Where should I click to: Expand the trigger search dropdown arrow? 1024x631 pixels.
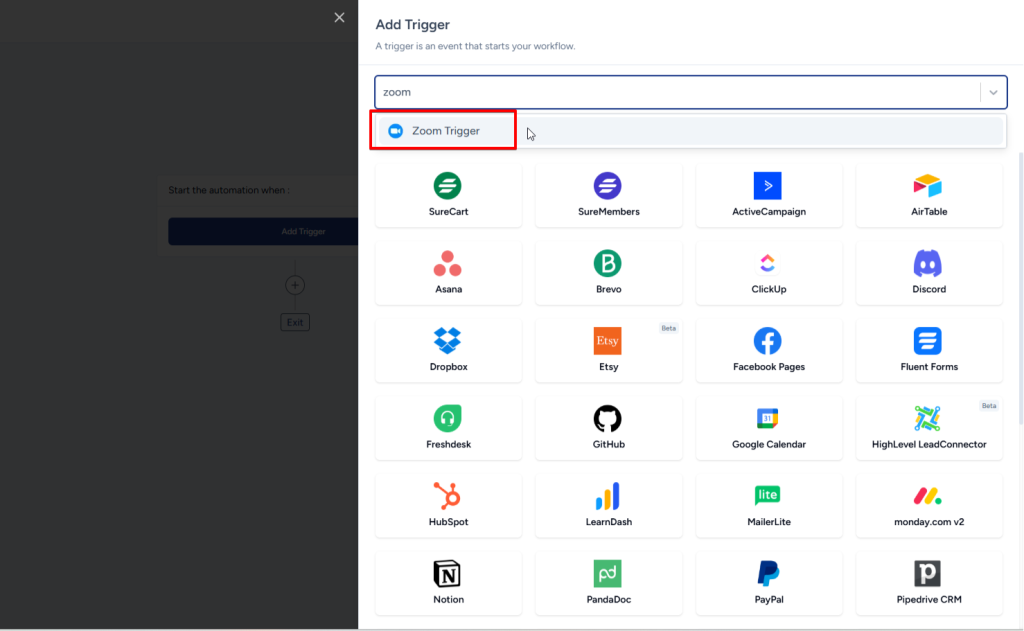point(993,92)
